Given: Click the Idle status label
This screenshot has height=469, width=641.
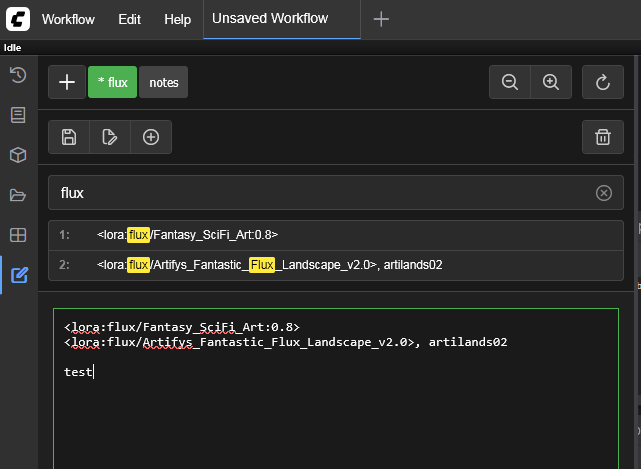Looking at the screenshot, I should pos(12,48).
